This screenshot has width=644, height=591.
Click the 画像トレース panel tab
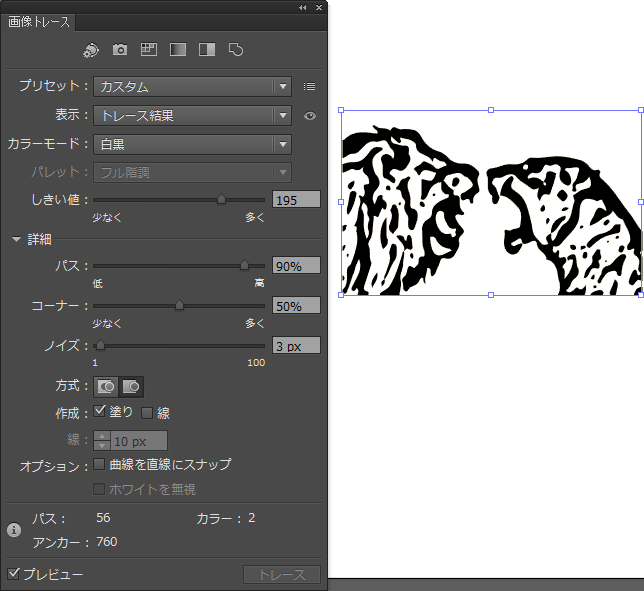(38, 23)
